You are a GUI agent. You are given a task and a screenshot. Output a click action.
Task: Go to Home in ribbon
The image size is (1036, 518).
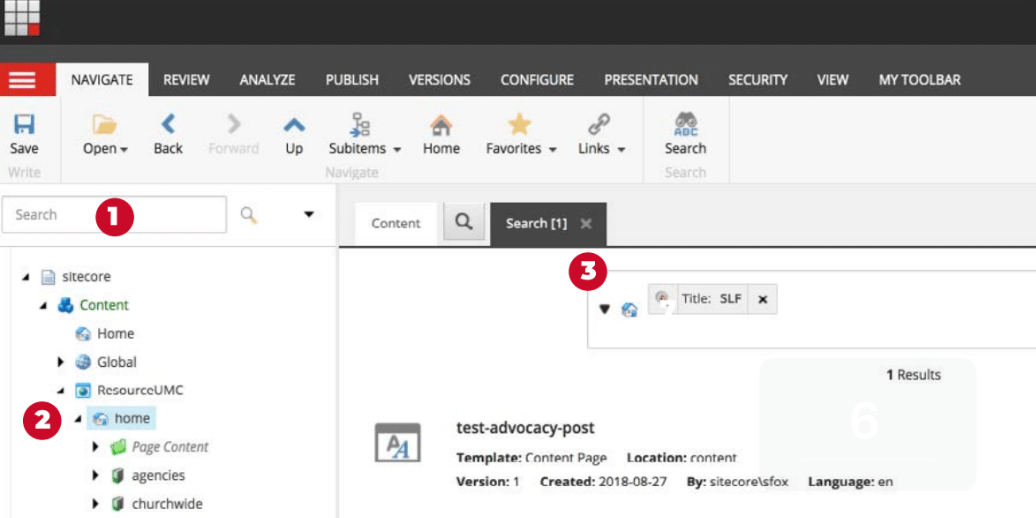(x=441, y=125)
